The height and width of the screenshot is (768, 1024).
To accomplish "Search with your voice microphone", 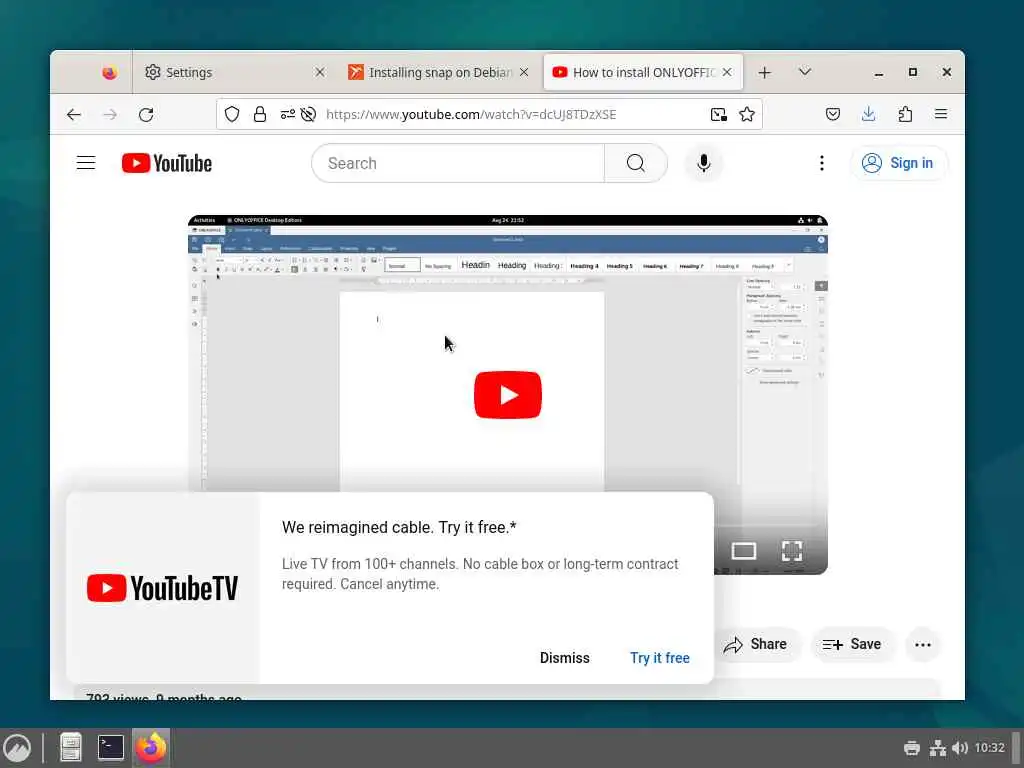I will tap(703, 163).
